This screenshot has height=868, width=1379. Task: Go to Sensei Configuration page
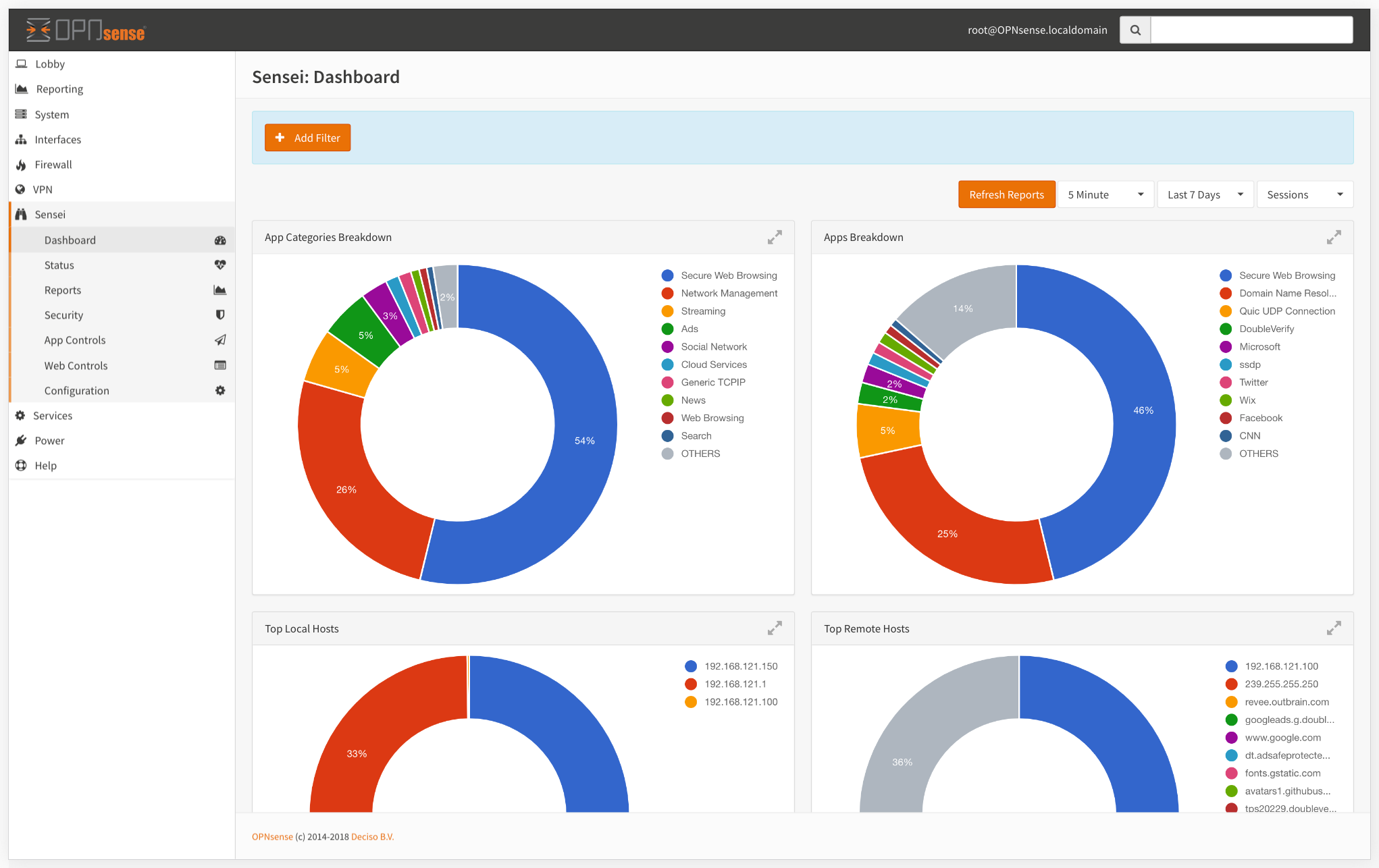[x=123, y=390]
